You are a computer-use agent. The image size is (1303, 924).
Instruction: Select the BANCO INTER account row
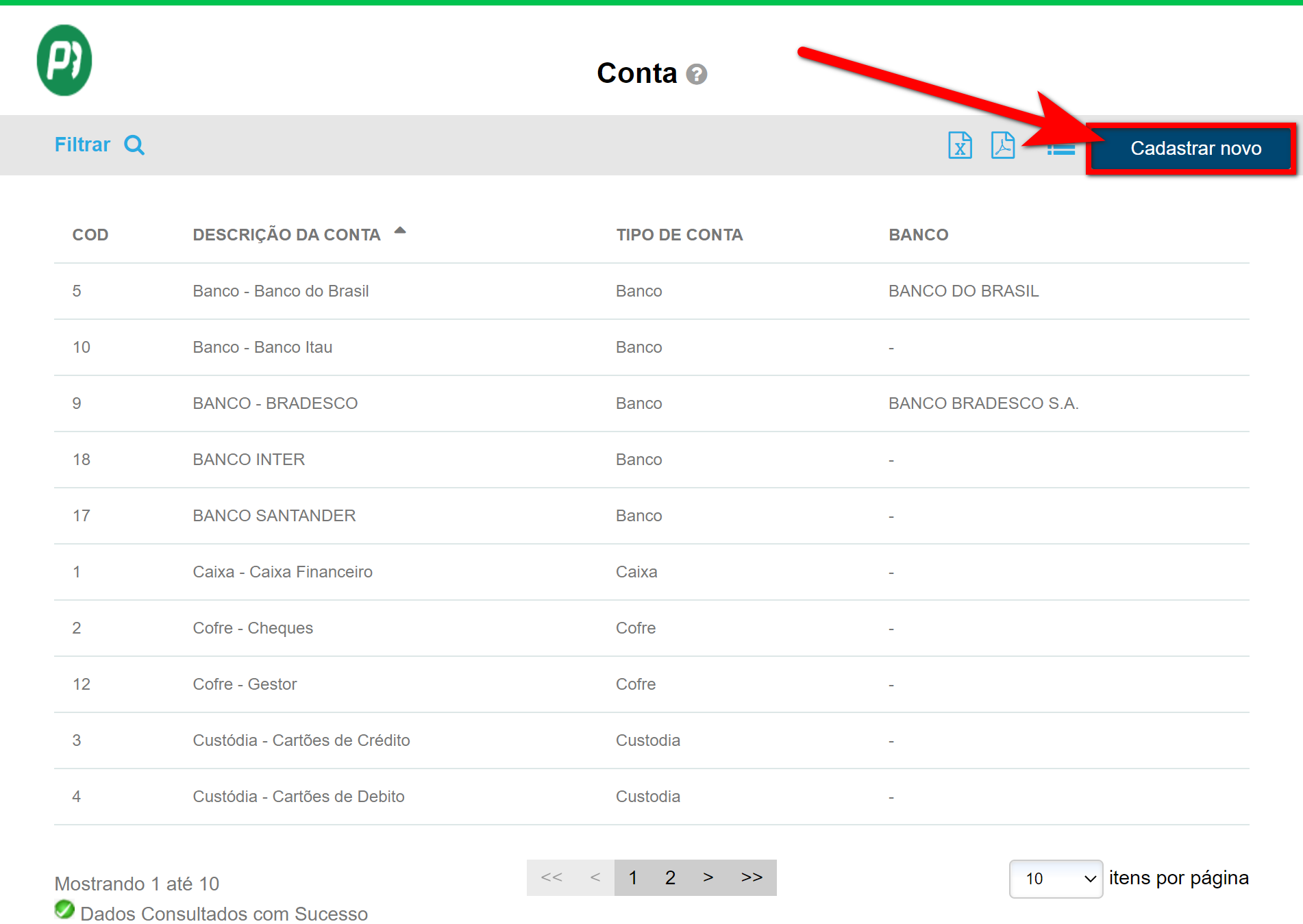tap(249, 460)
